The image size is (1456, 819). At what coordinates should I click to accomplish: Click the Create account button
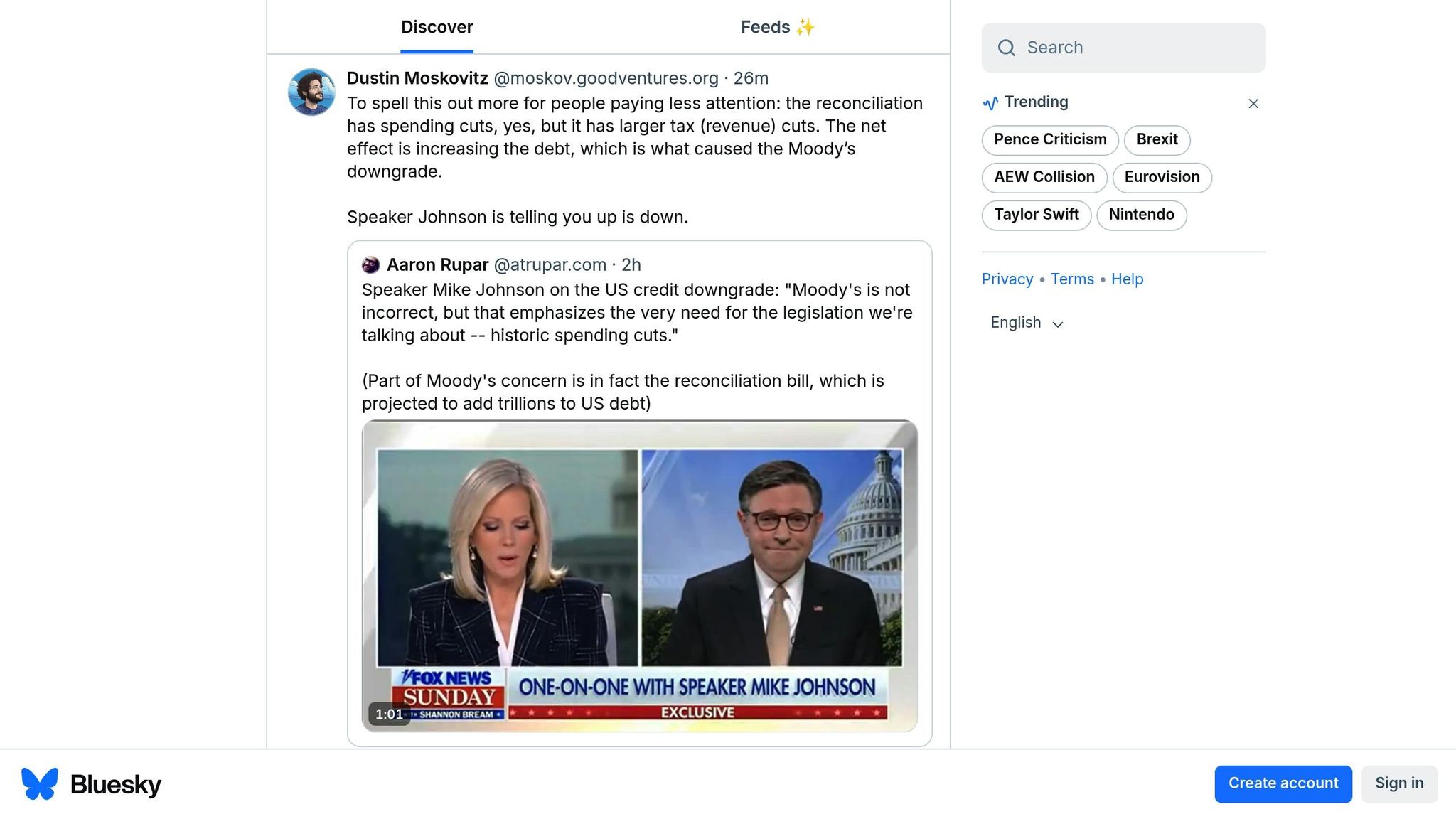tap(1283, 783)
